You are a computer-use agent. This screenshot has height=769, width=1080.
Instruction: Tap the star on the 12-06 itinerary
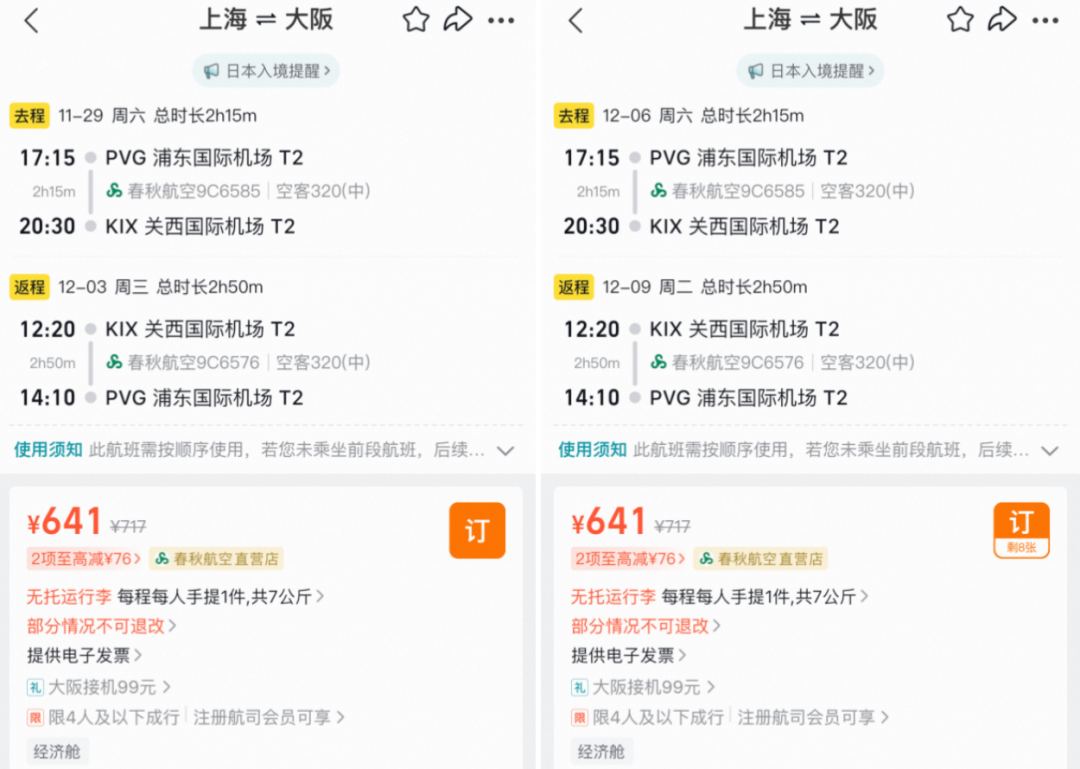[x=959, y=18]
